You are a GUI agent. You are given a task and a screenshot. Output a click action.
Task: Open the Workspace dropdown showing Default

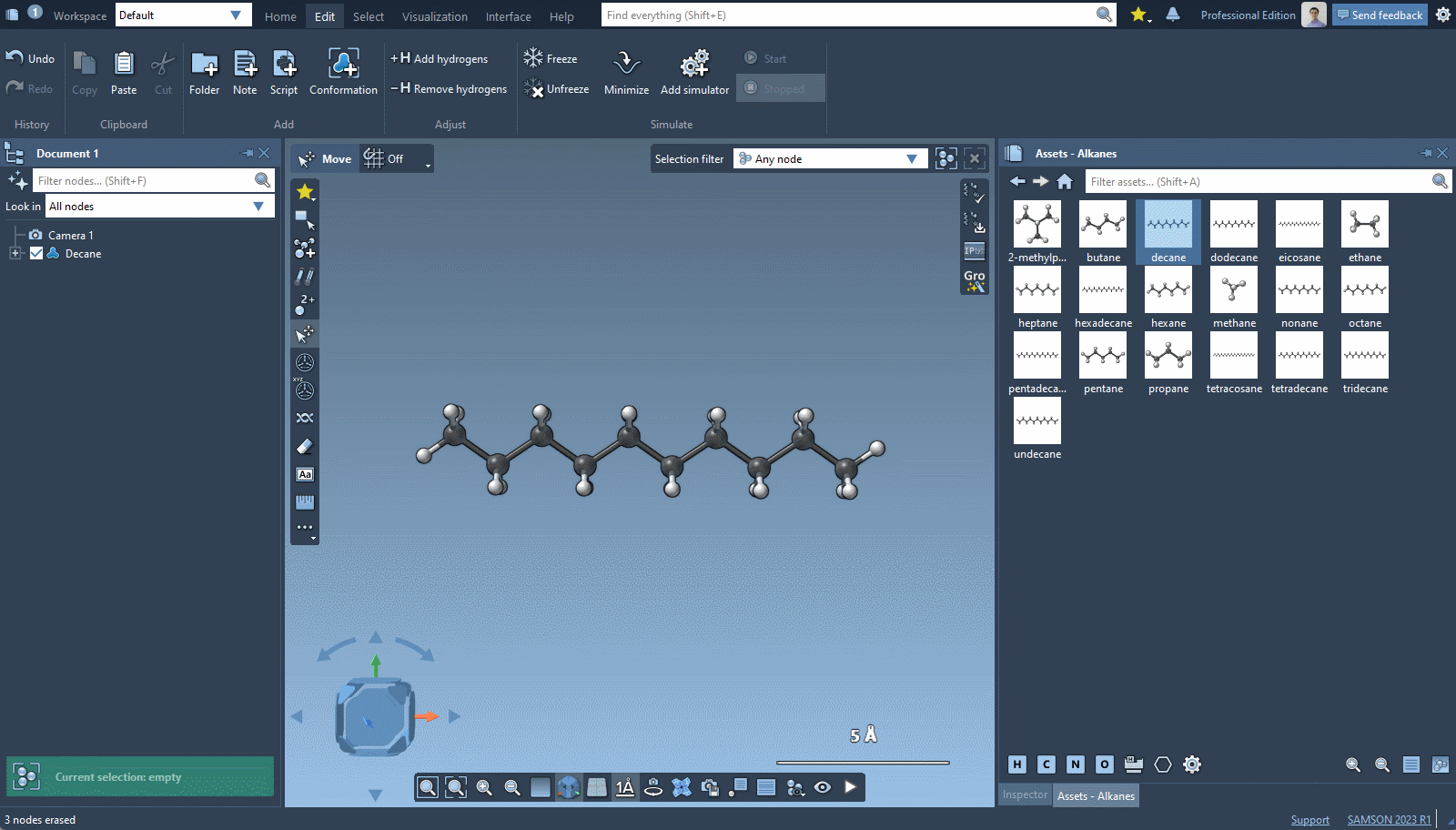pyautogui.click(x=182, y=15)
